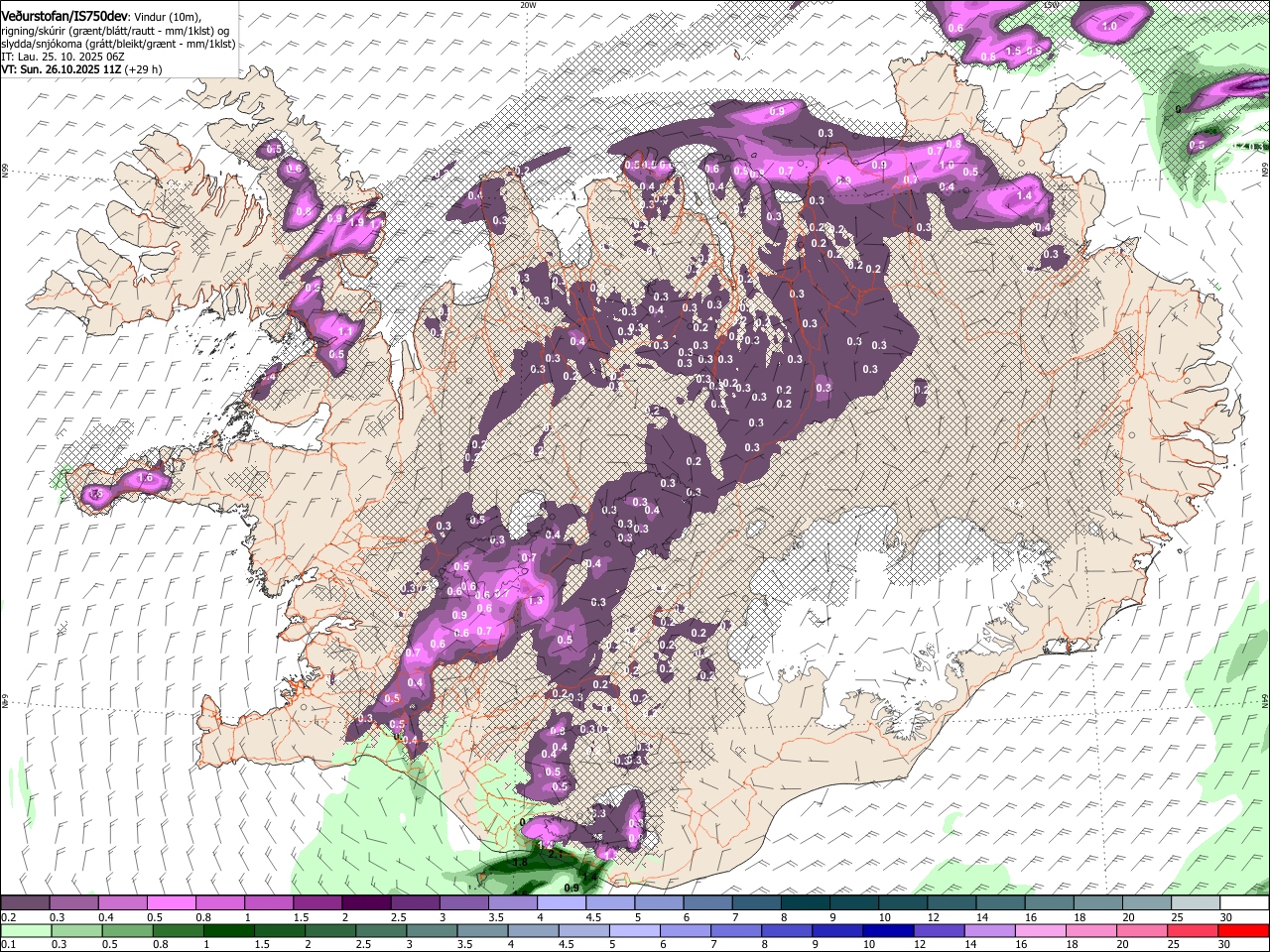
Task: Pick lower legend bar pale green swatch between 0.1 and 0.3
Action: click(25, 930)
